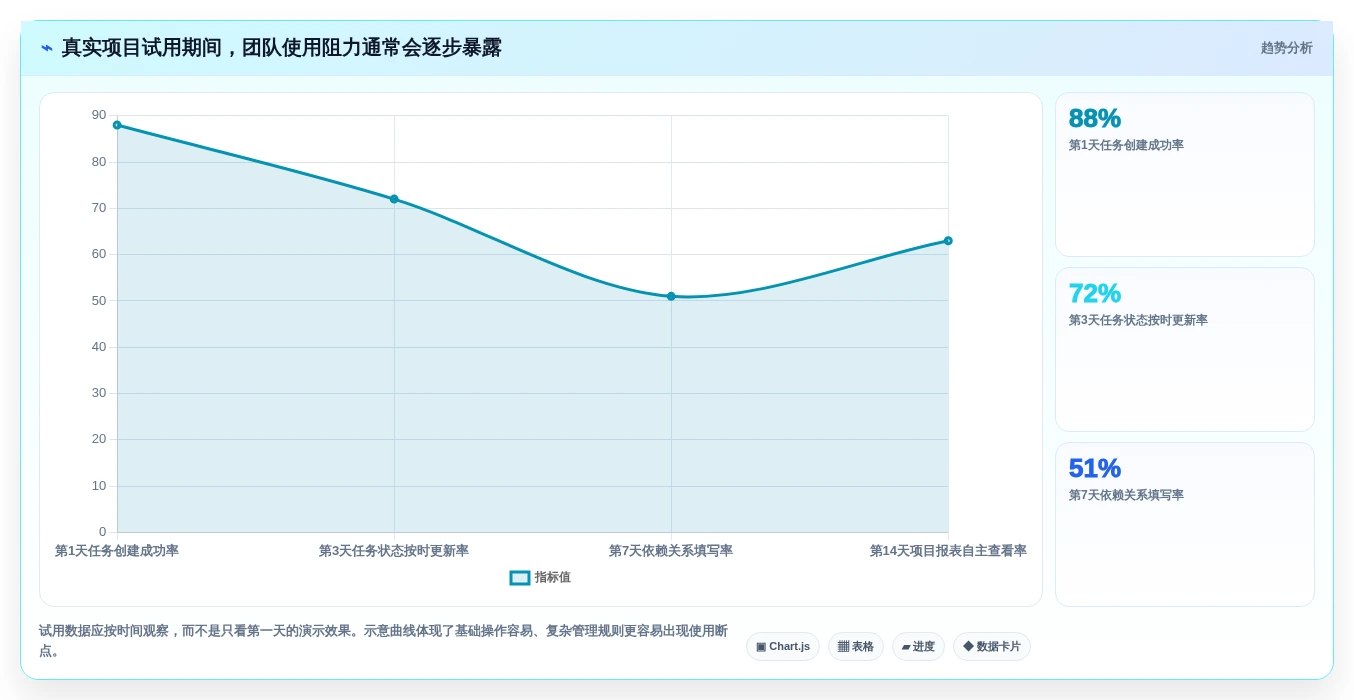1354x700 pixels.
Task: Click card label 第3天任务状态按时更新率
Action: (1138, 320)
